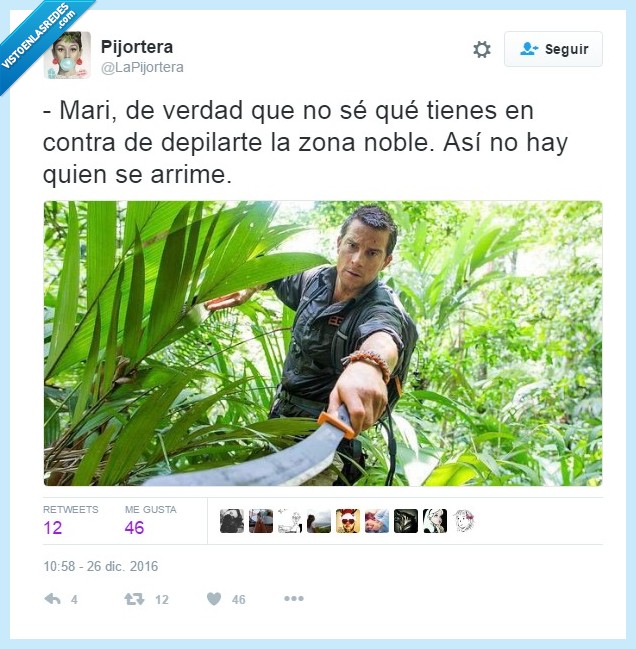Click the Pijortera display name

coord(137,47)
